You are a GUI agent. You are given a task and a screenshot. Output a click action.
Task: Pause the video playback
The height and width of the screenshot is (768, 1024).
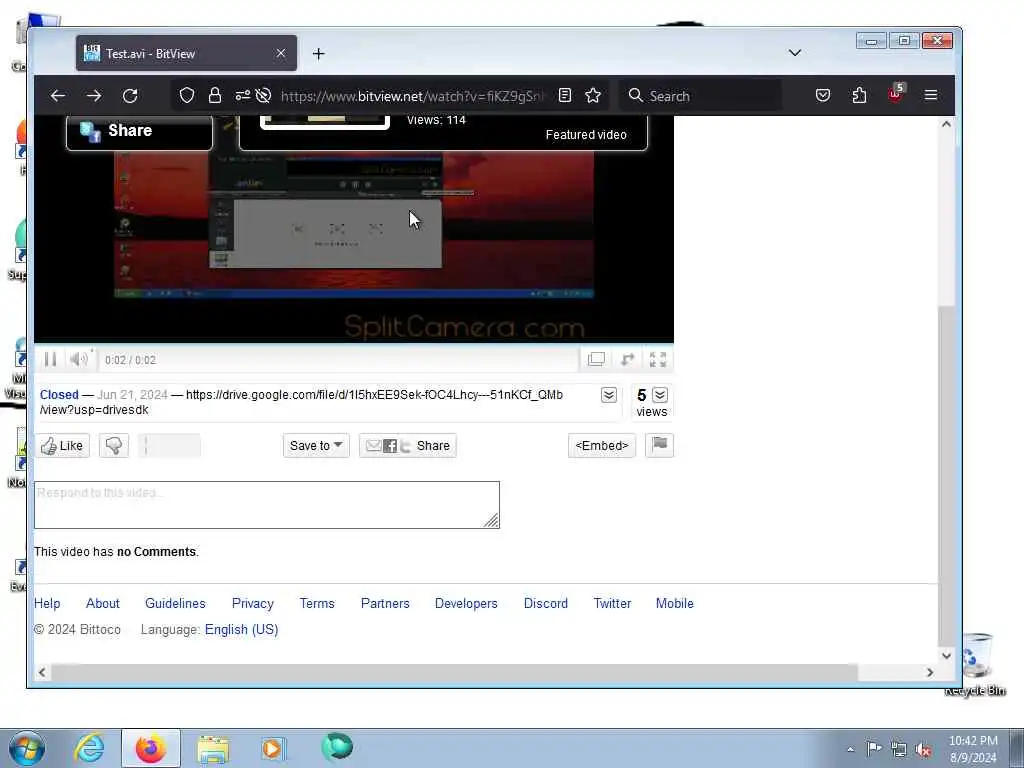click(x=50, y=359)
